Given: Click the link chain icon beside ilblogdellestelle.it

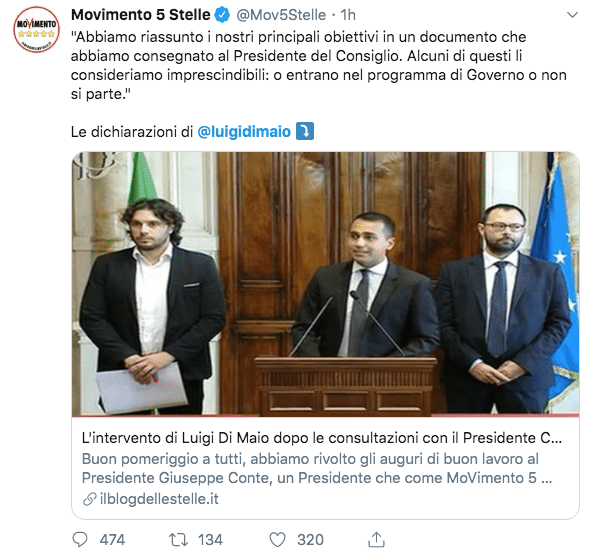Looking at the screenshot, I should click(89, 499).
